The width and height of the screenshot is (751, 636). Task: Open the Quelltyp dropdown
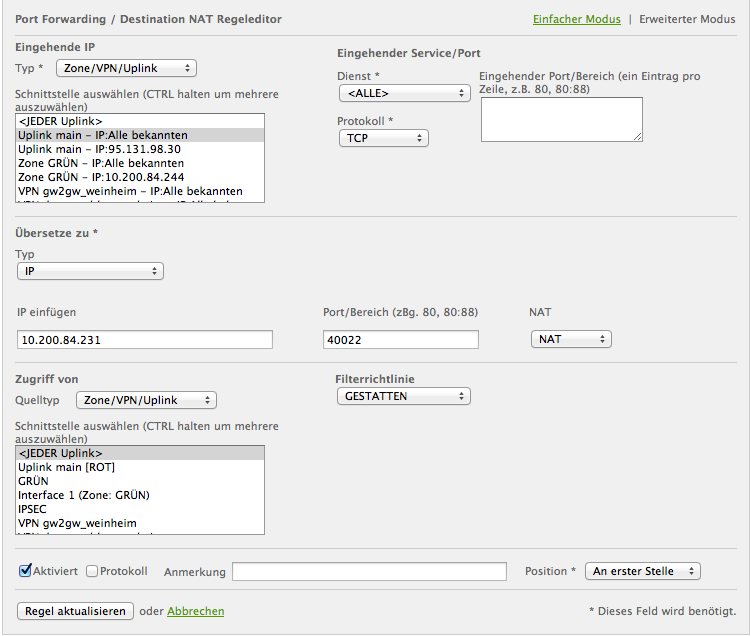146,400
